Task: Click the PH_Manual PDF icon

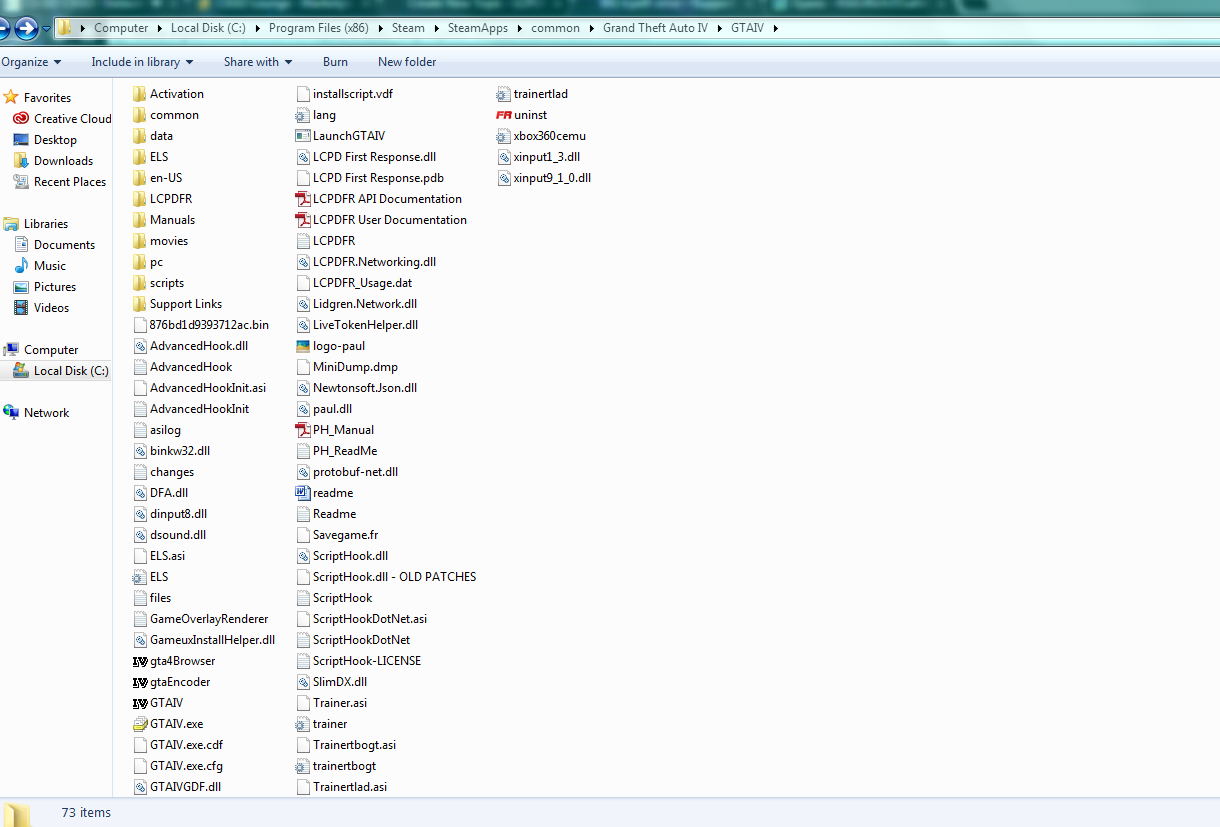Action: pyautogui.click(x=303, y=430)
